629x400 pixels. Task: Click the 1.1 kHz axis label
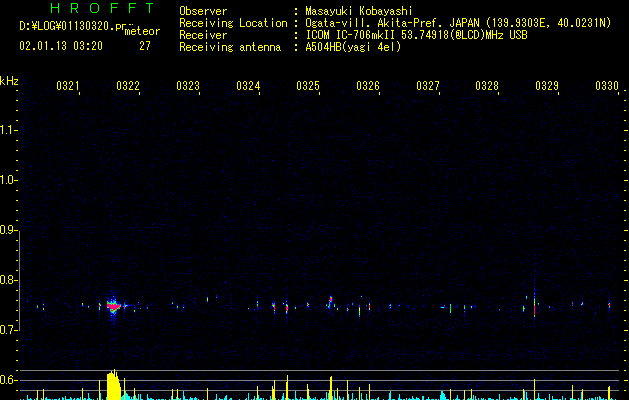8,130
